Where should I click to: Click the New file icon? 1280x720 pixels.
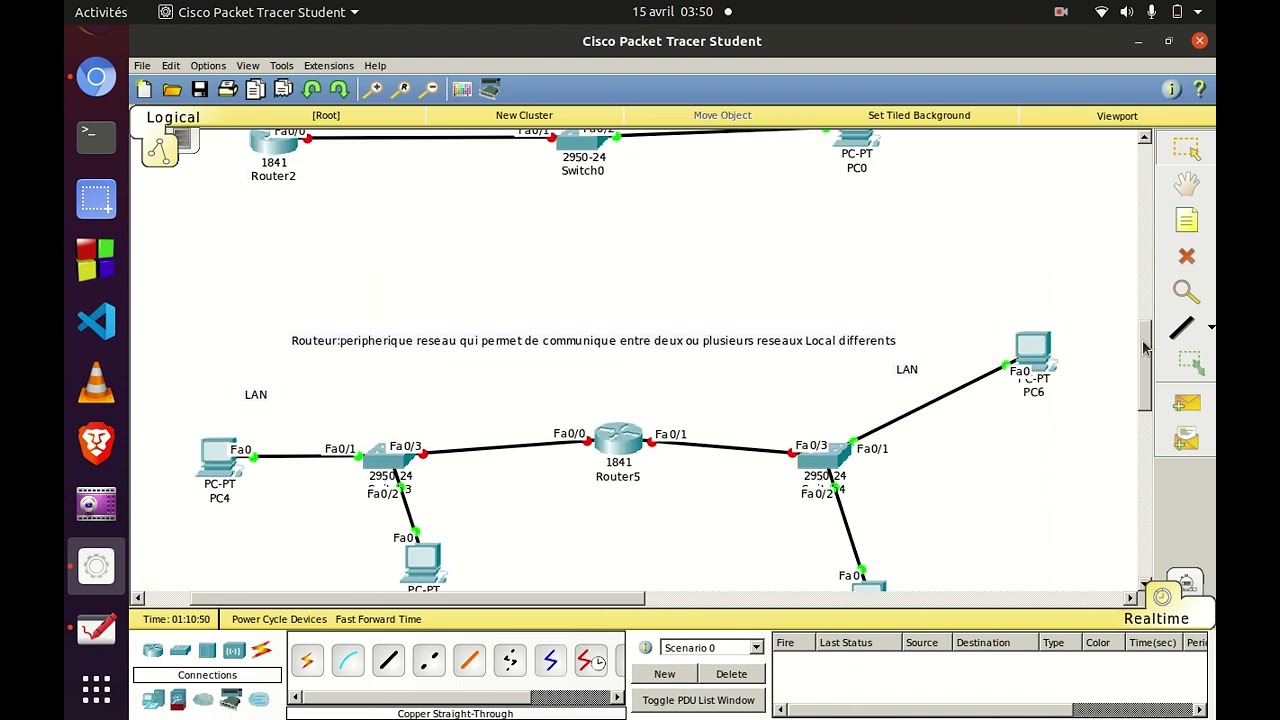(144, 89)
